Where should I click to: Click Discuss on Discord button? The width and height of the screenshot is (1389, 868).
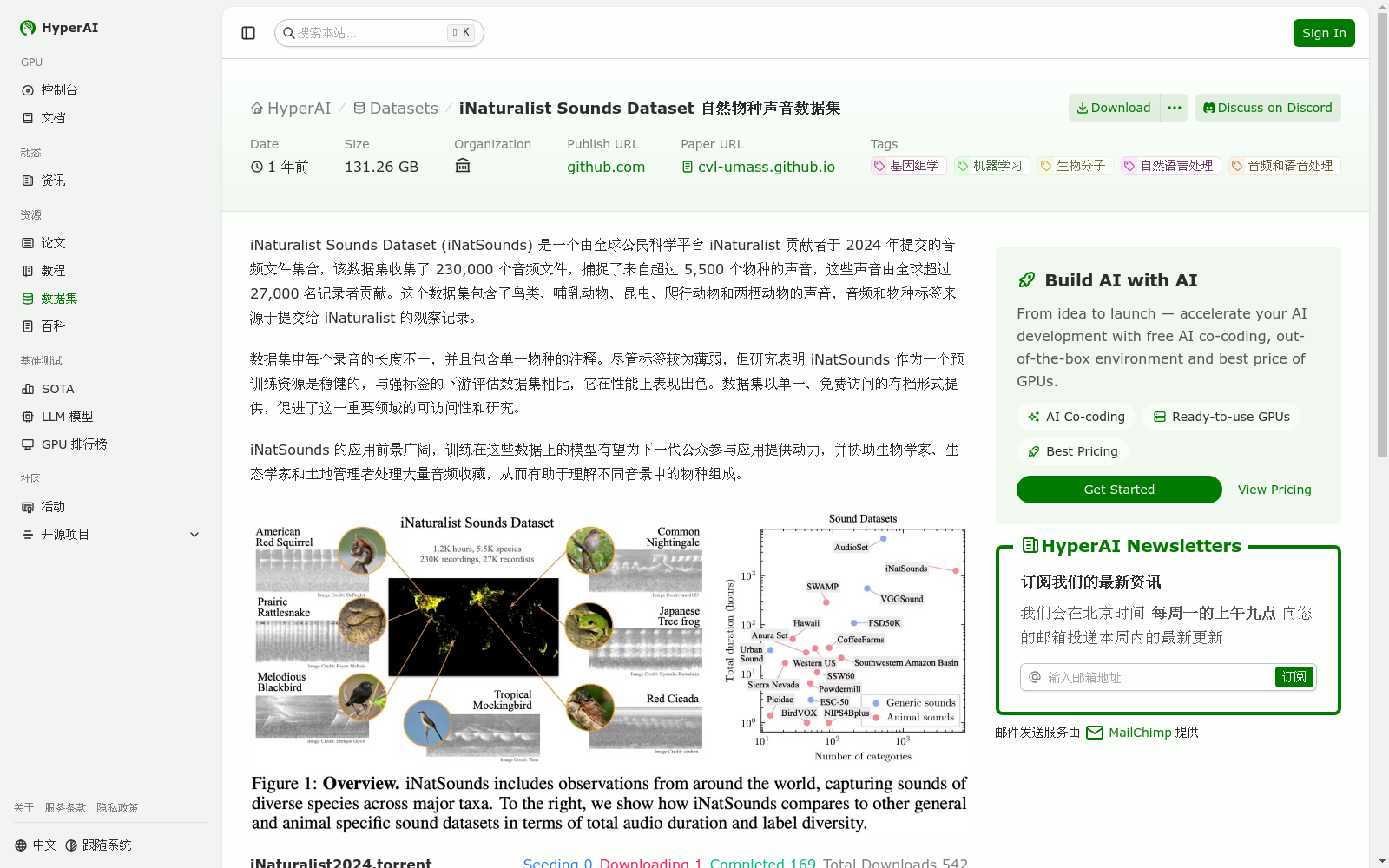1268,108
